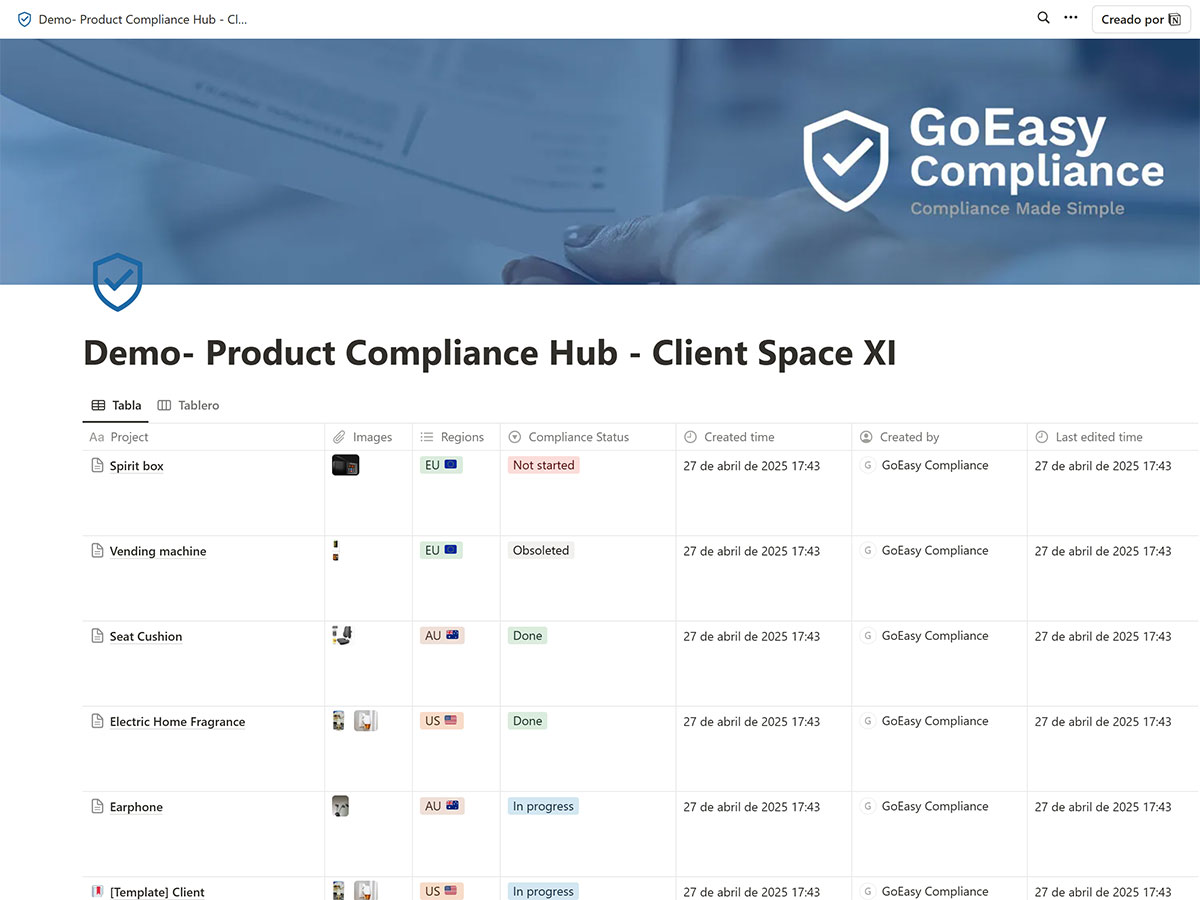Click the Spirit box page icon

tap(97, 466)
